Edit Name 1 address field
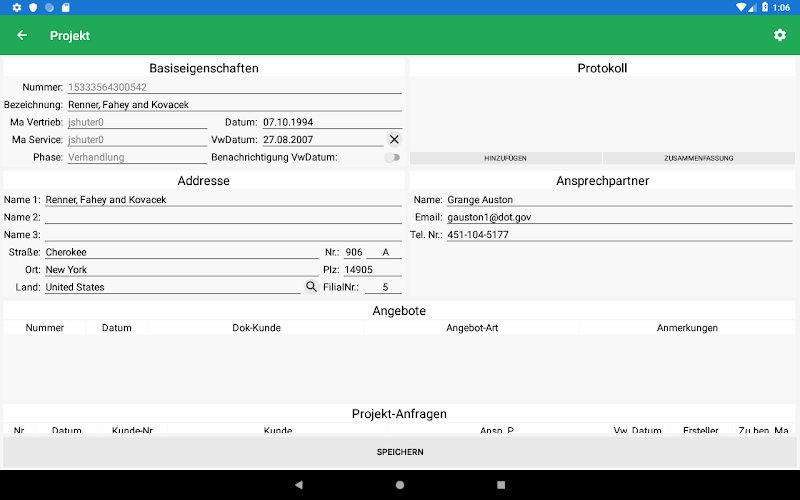The height and width of the screenshot is (500, 800). (x=223, y=199)
